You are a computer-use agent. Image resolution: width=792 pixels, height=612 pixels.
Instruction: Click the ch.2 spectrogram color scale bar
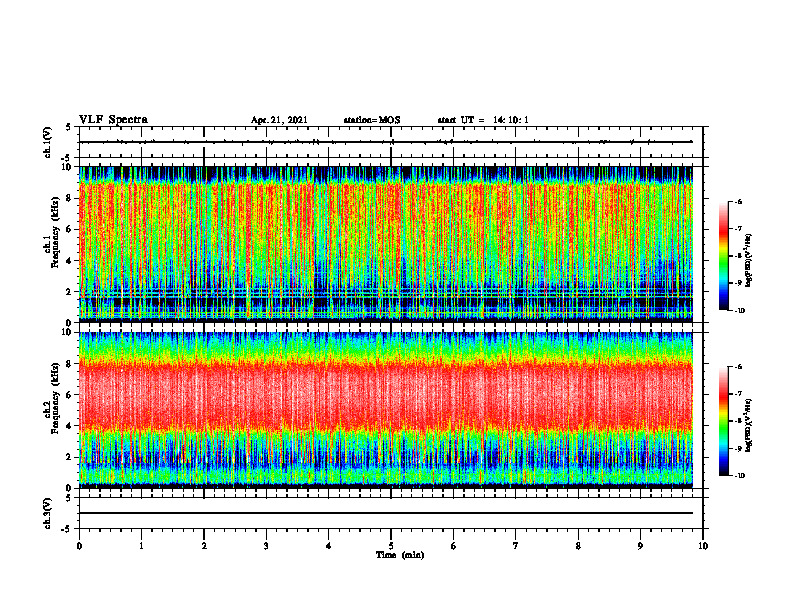[724, 421]
